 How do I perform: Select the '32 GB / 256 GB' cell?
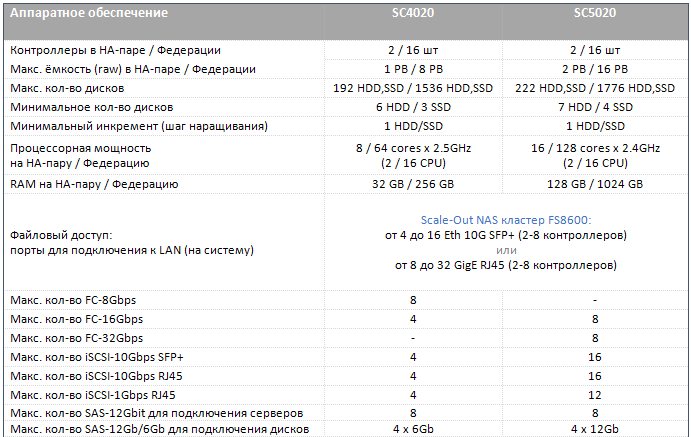click(x=413, y=184)
